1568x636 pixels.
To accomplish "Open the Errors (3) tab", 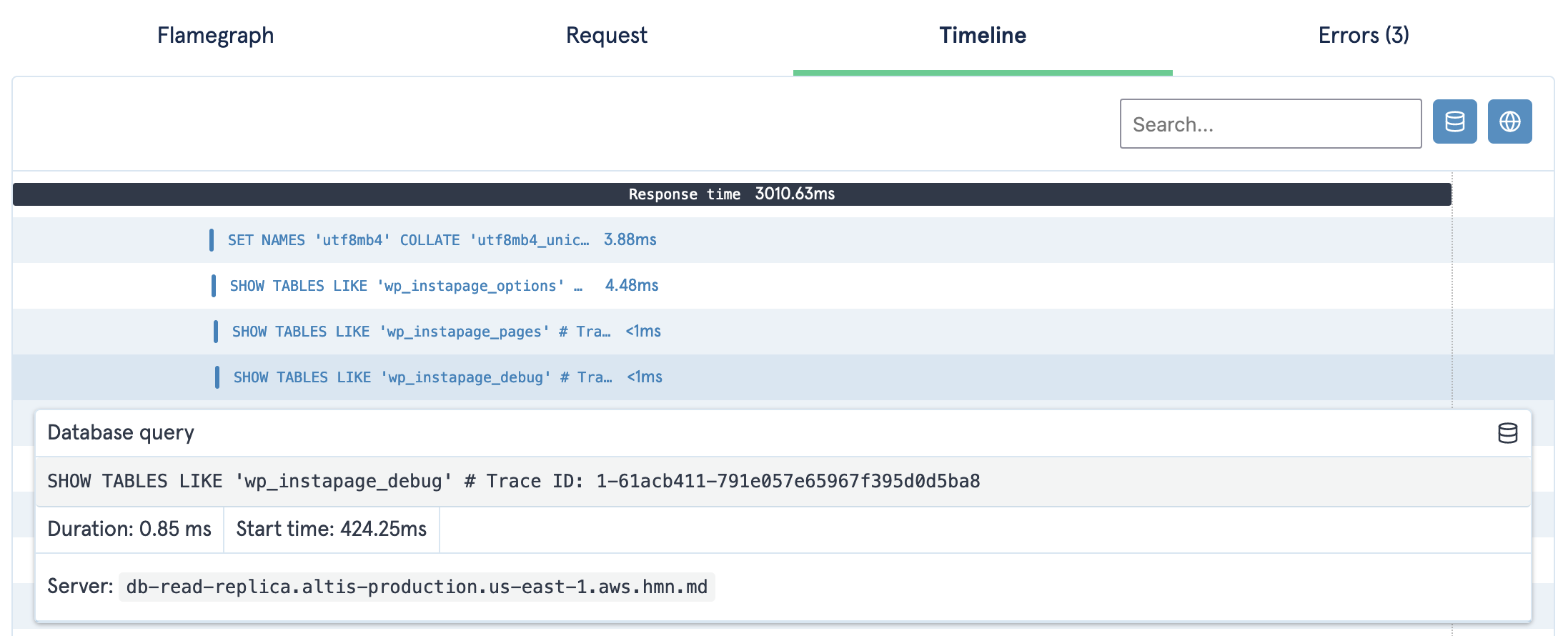I will click(1363, 36).
